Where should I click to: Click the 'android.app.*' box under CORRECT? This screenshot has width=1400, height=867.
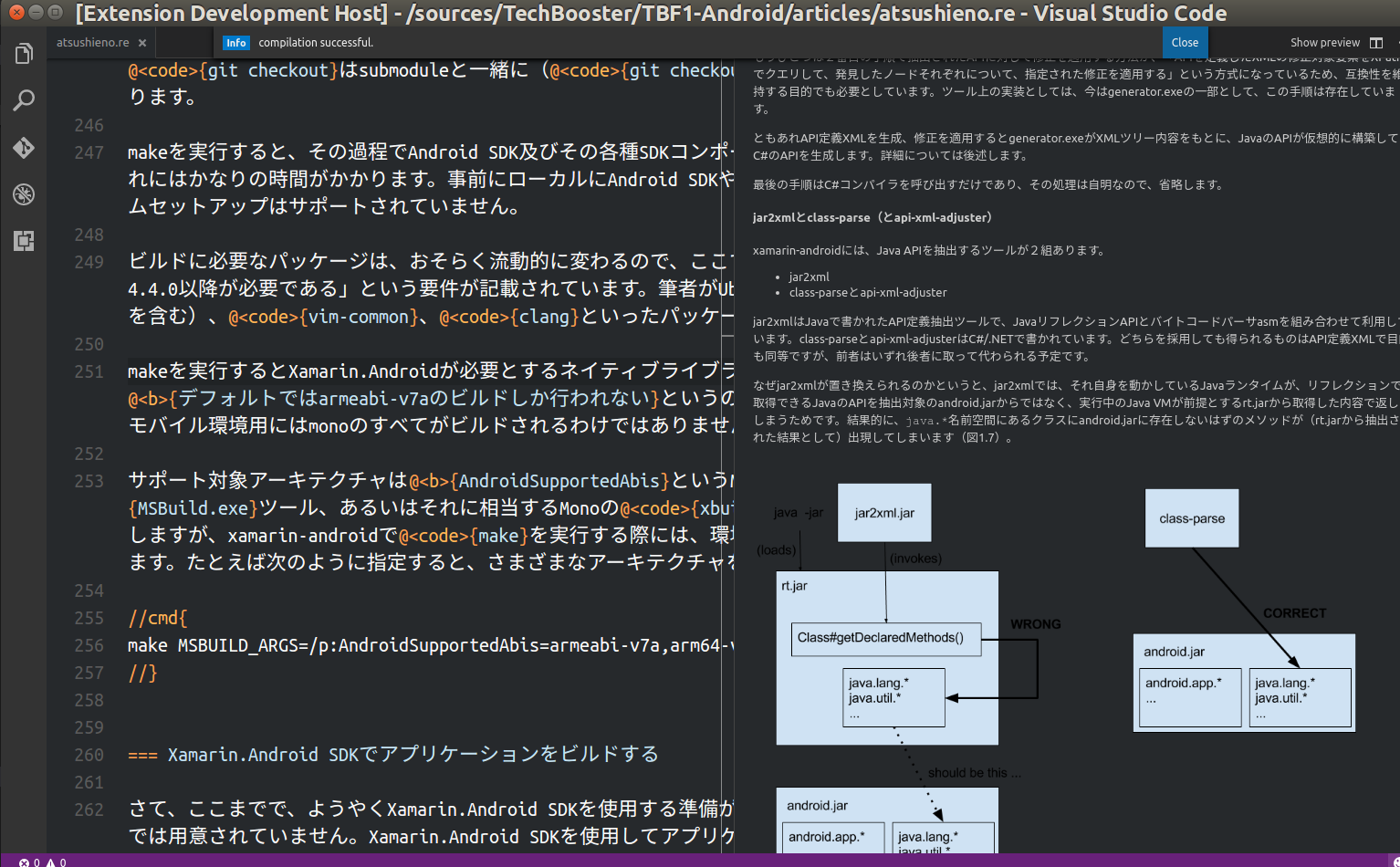pos(1190,697)
